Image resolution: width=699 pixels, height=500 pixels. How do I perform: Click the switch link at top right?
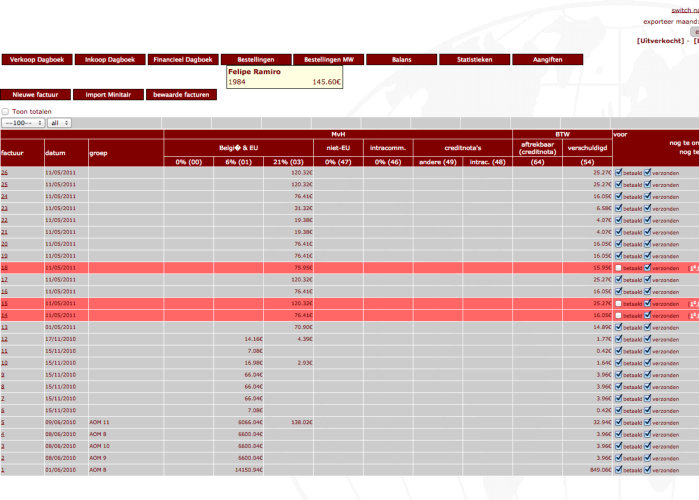(685, 10)
